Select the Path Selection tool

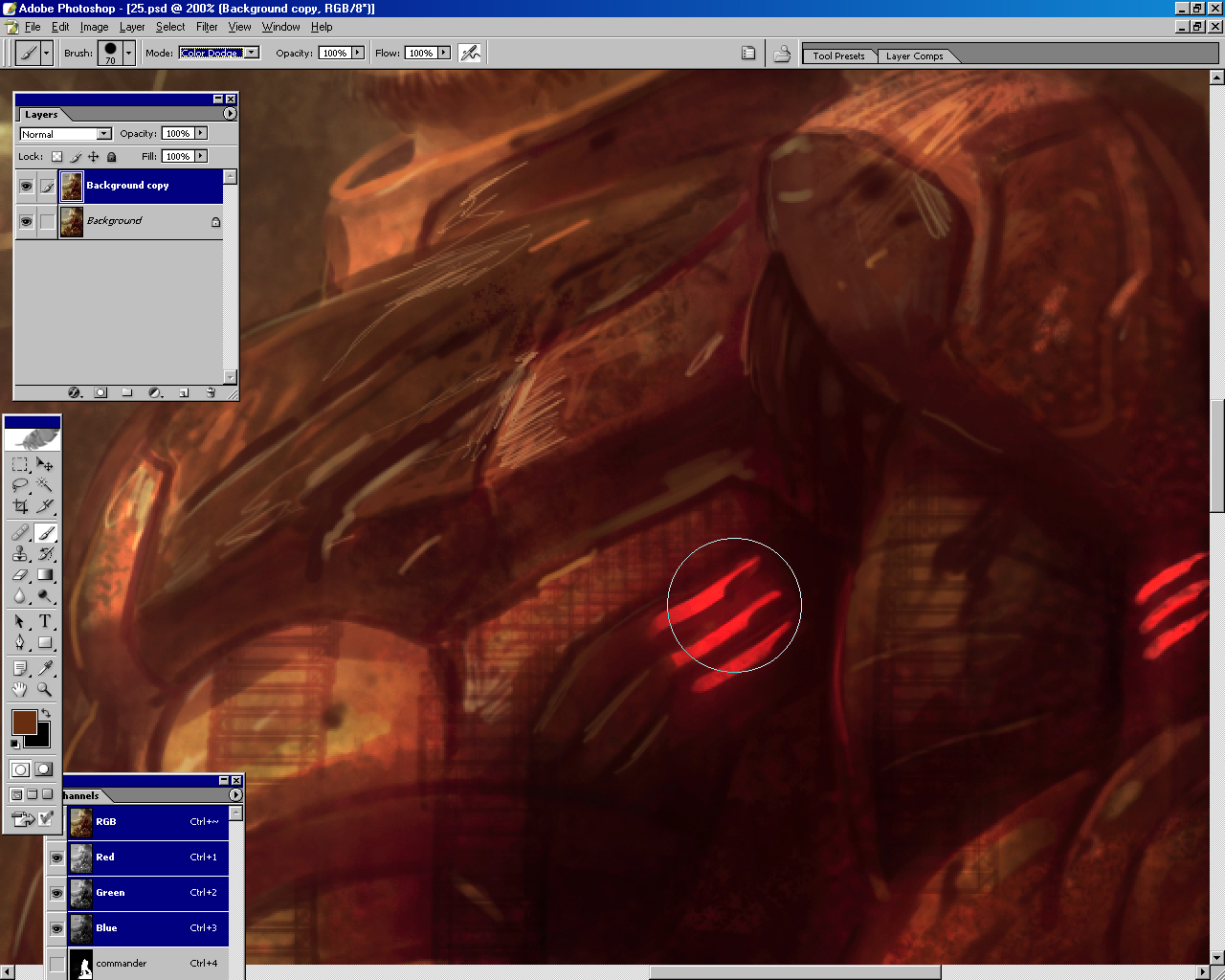[20, 622]
